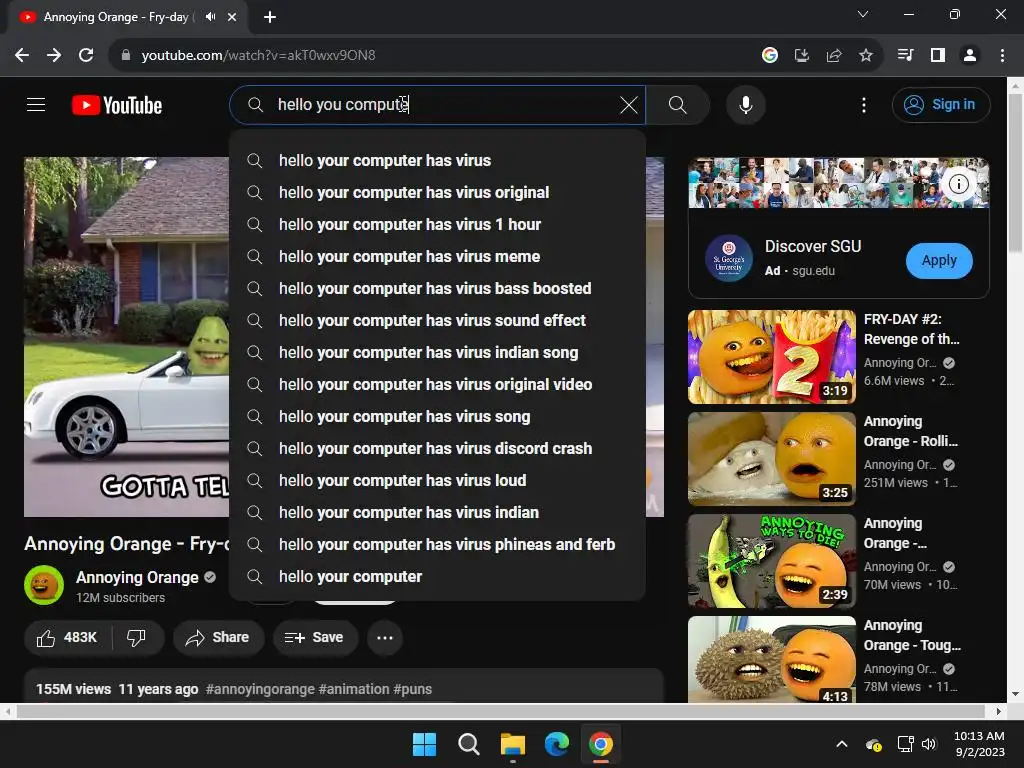This screenshot has height=768, width=1024.
Task: Go to YouTube home via logo
Action: pyautogui.click(x=117, y=105)
